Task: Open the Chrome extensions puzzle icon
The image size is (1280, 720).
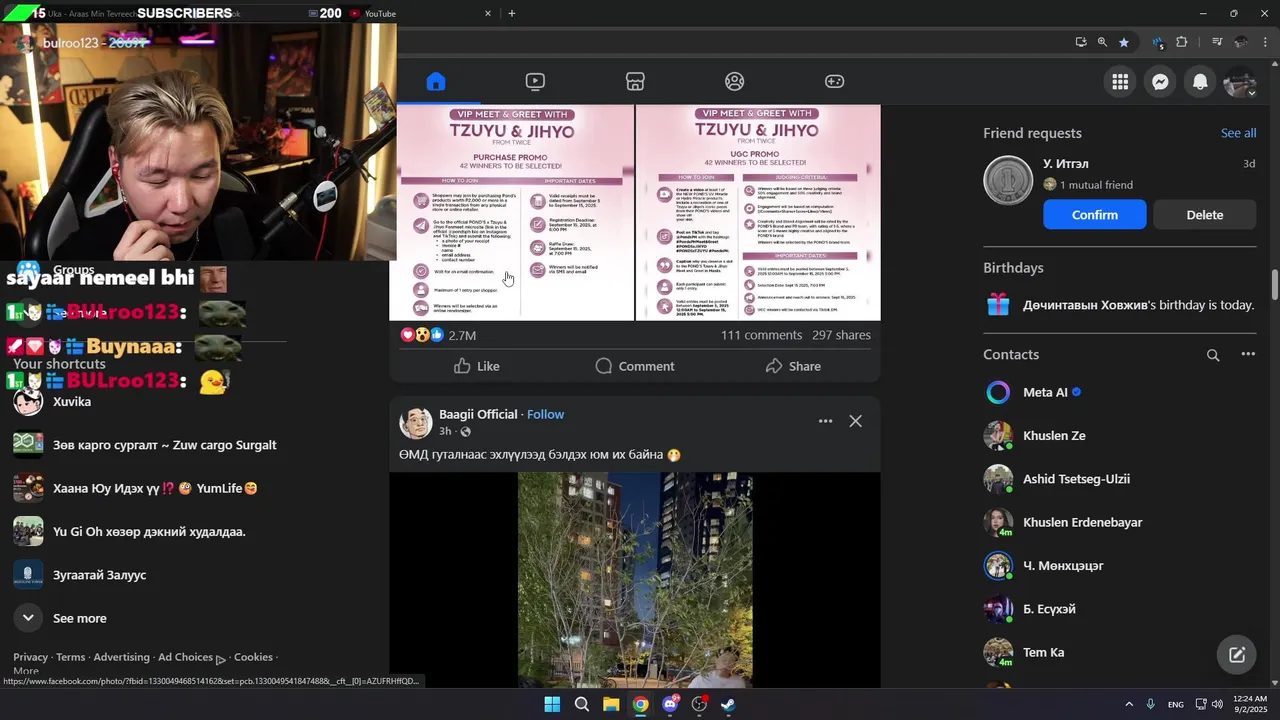Action: click(1182, 42)
